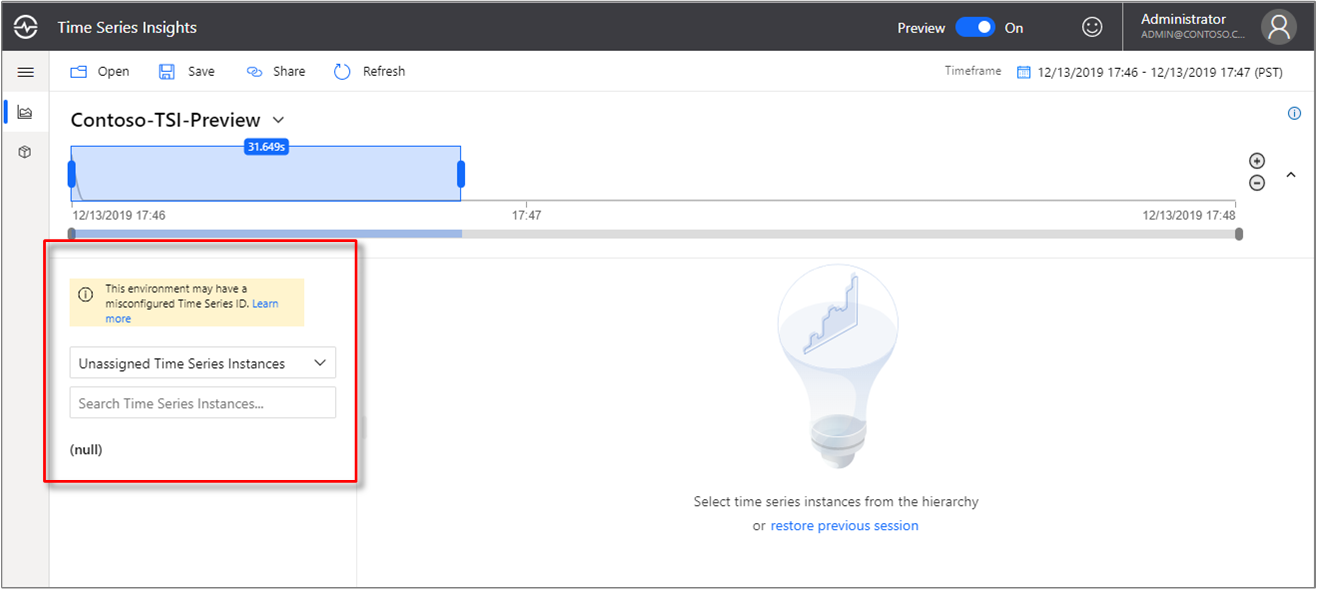Viewport: 1317px width, 589px height.
Task: Collapse the timeline with the chevron
Action: pyautogui.click(x=1291, y=175)
